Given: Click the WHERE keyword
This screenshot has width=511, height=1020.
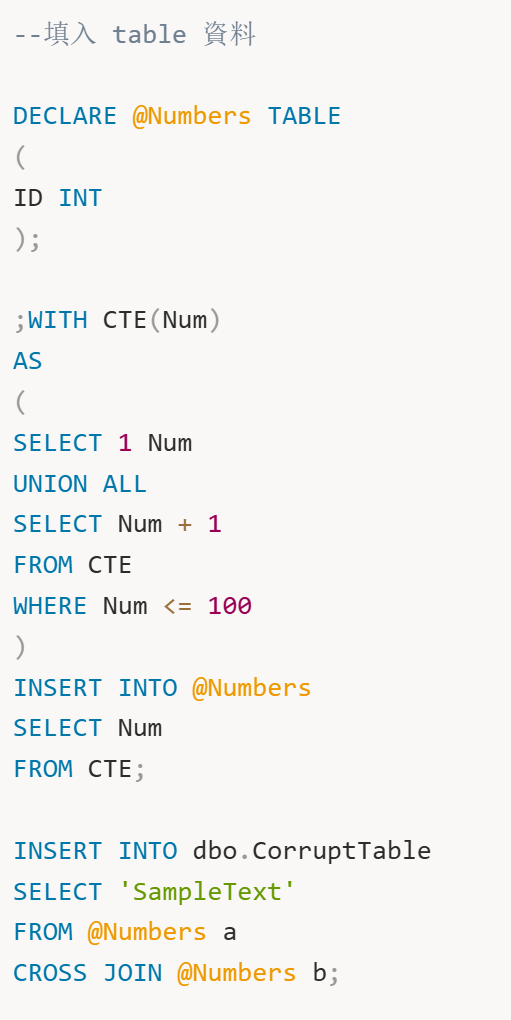Looking at the screenshot, I should click(x=50, y=606).
